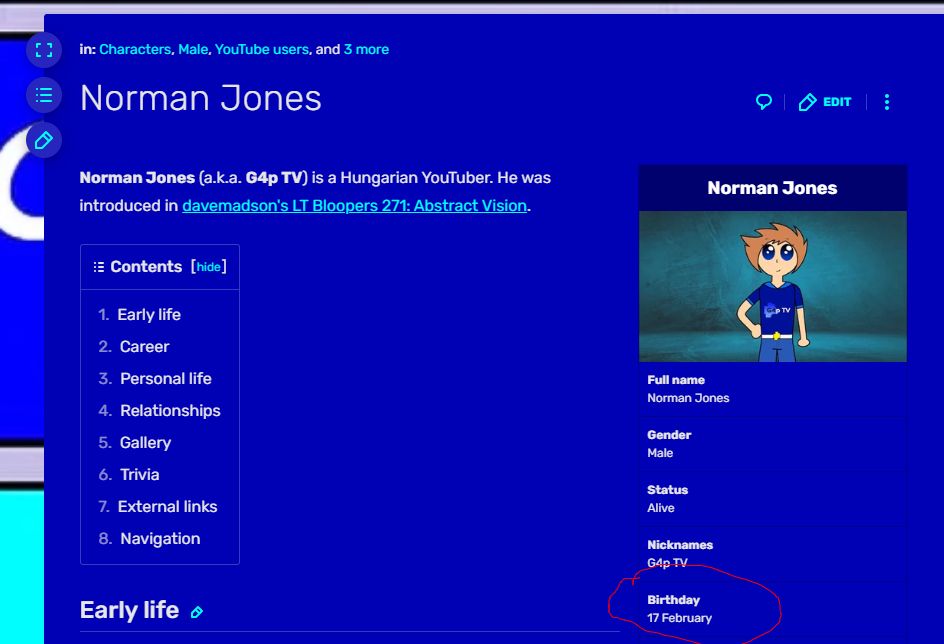
Task: Click 'Full name' infobox label
Action: tap(676, 380)
